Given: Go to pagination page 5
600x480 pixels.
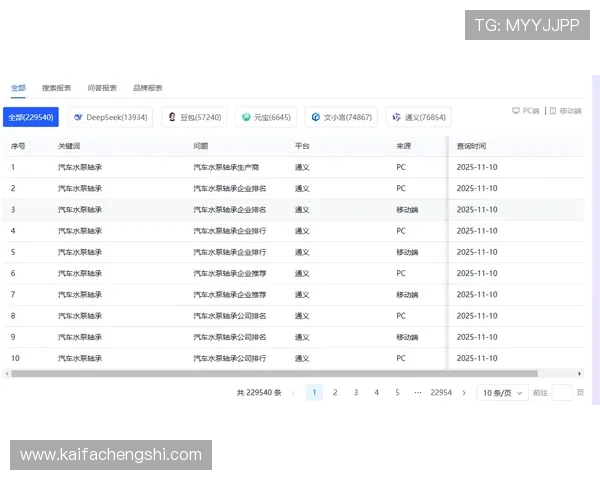Looking at the screenshot, I should [x=397, y=393].
